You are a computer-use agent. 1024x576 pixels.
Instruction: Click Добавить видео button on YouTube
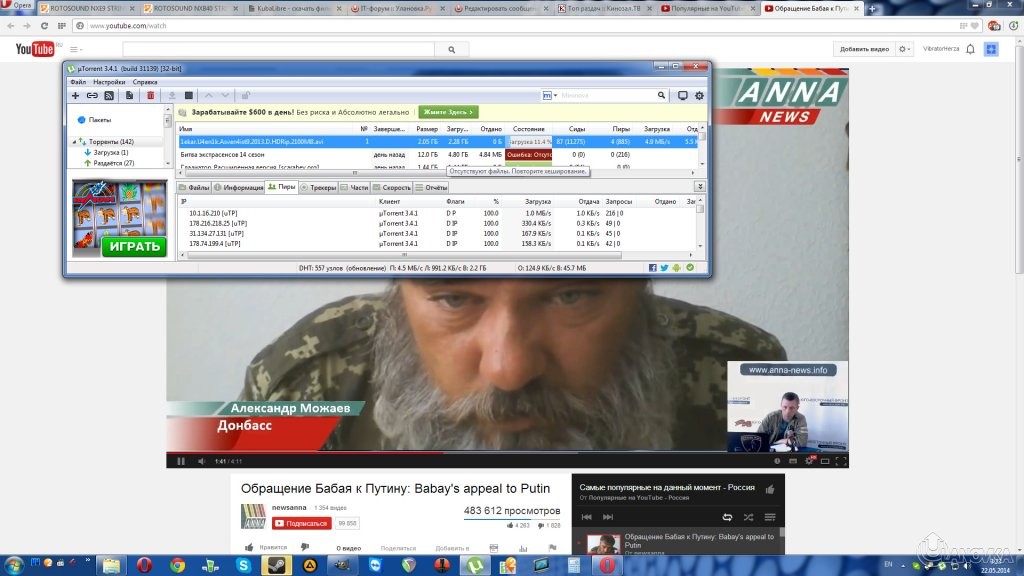[864, 49]
